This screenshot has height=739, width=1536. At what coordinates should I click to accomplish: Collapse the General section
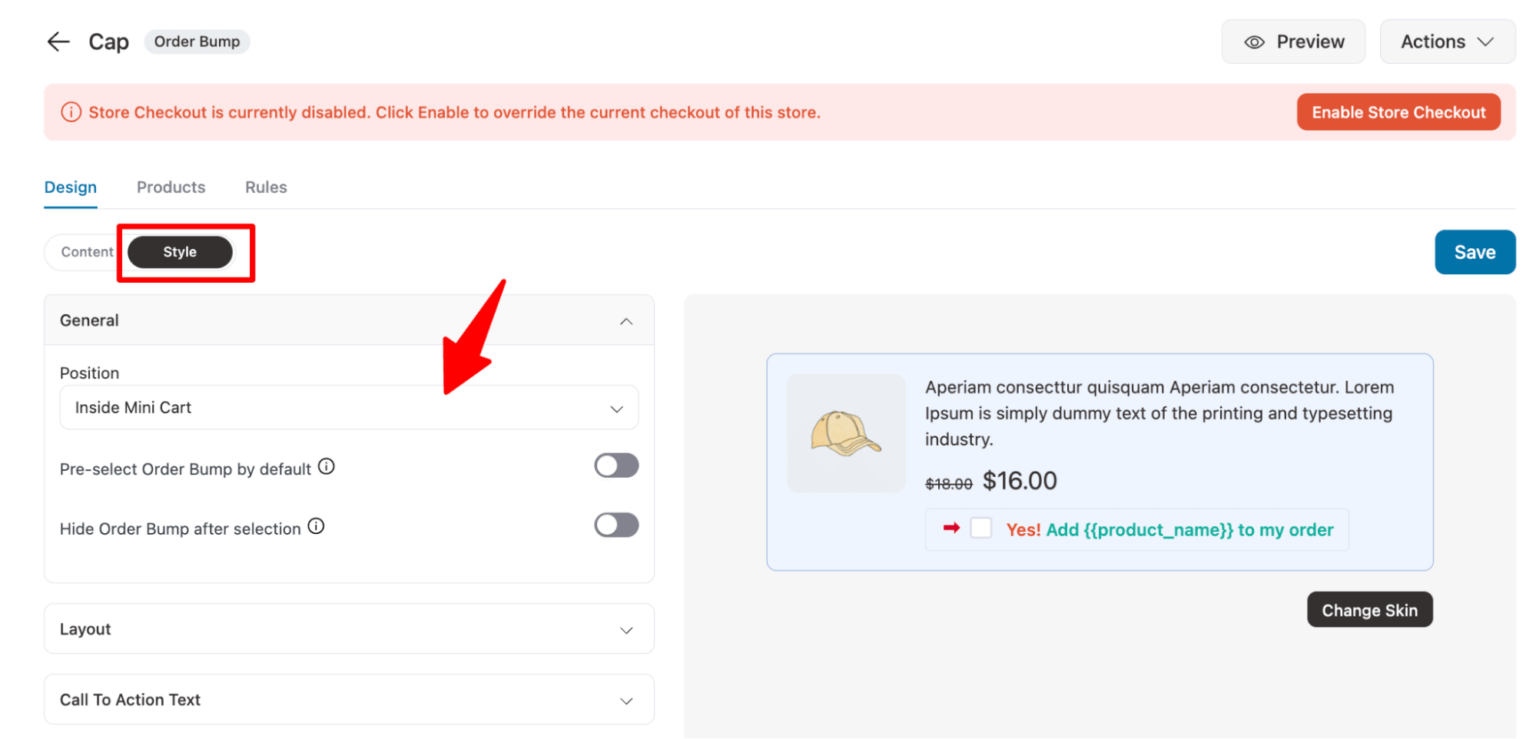[x=626, y=320]
